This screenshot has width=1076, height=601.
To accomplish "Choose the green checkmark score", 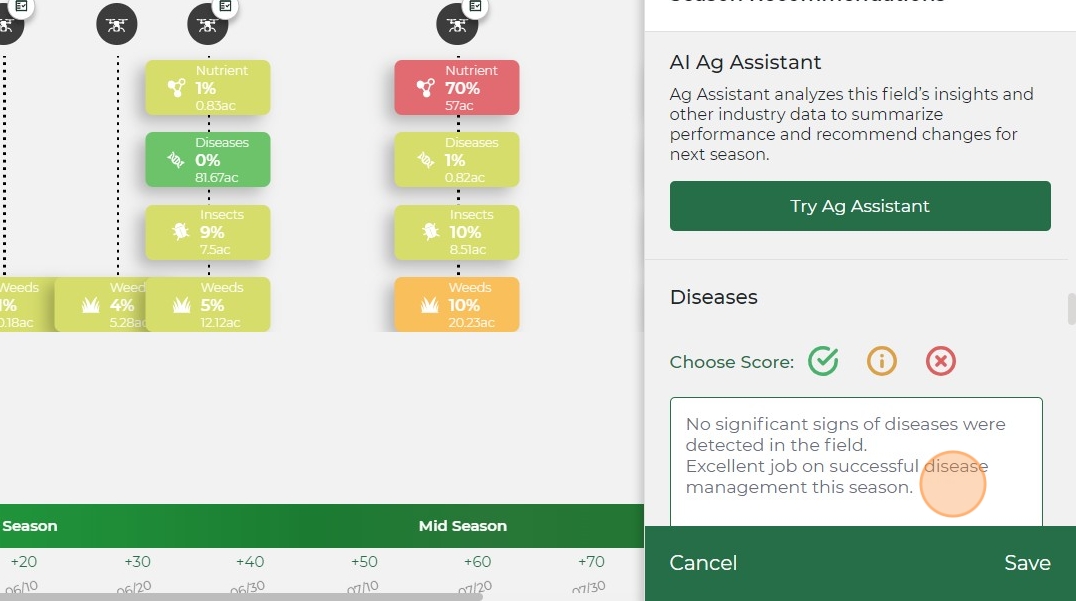I will point(823,361).
